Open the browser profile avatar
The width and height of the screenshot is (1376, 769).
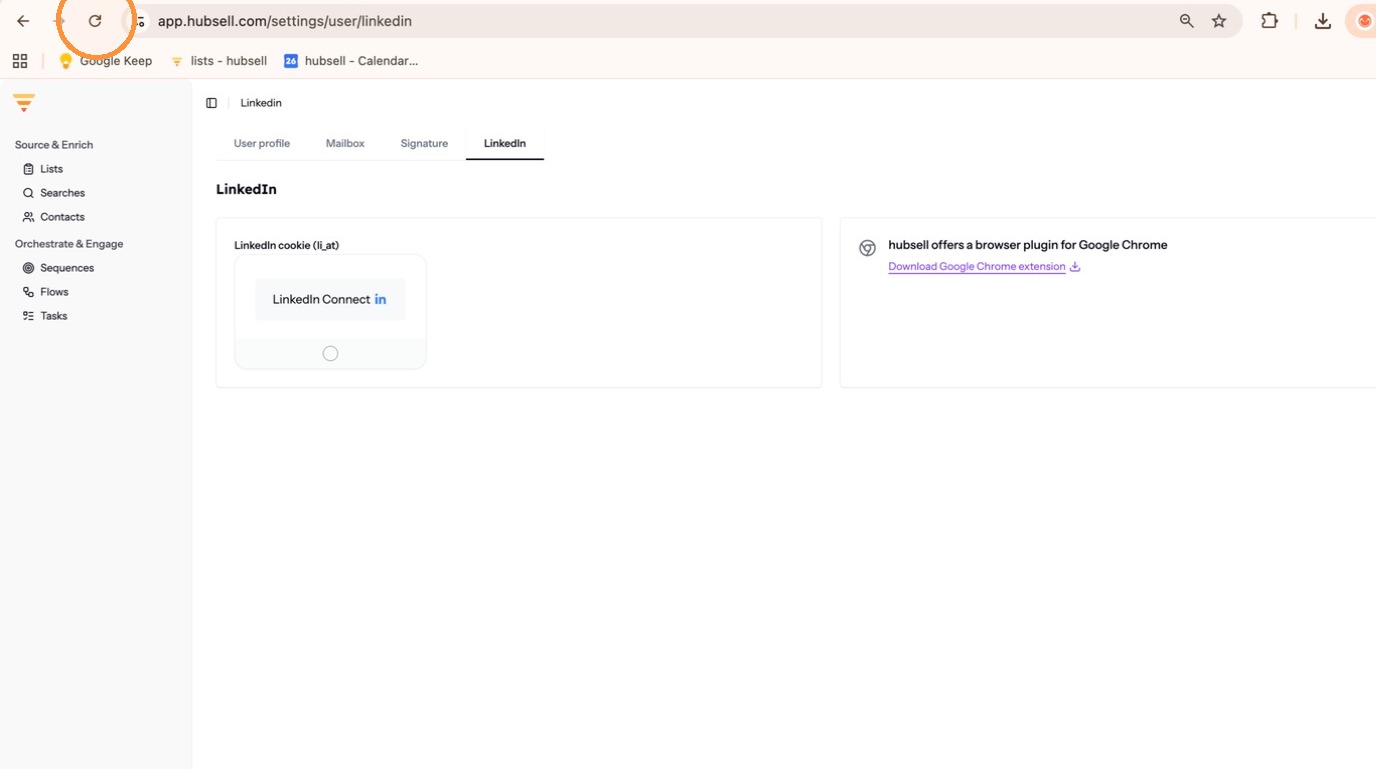[x=1363, y=21]
